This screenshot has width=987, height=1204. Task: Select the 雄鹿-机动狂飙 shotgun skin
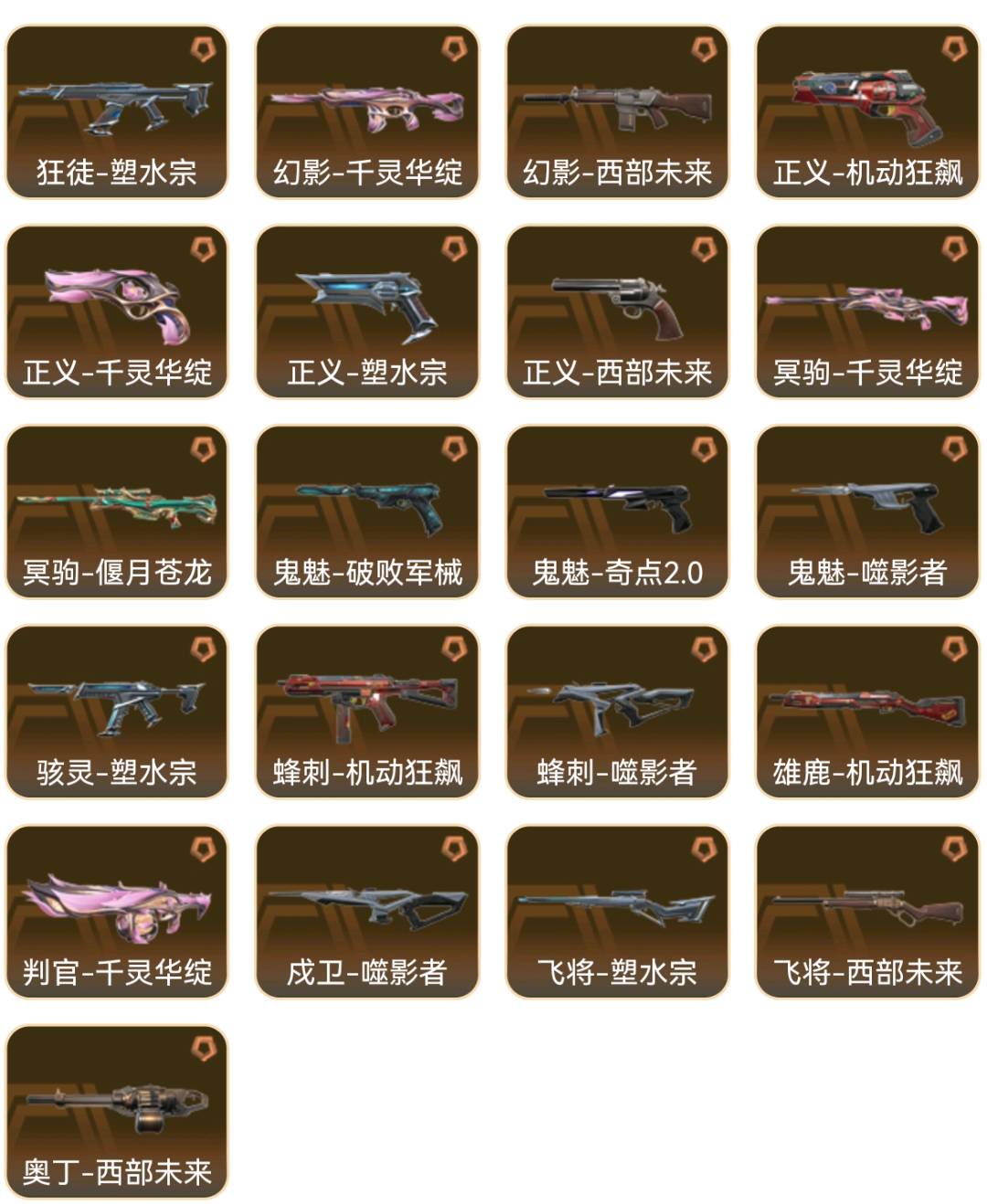pos(867,712)
